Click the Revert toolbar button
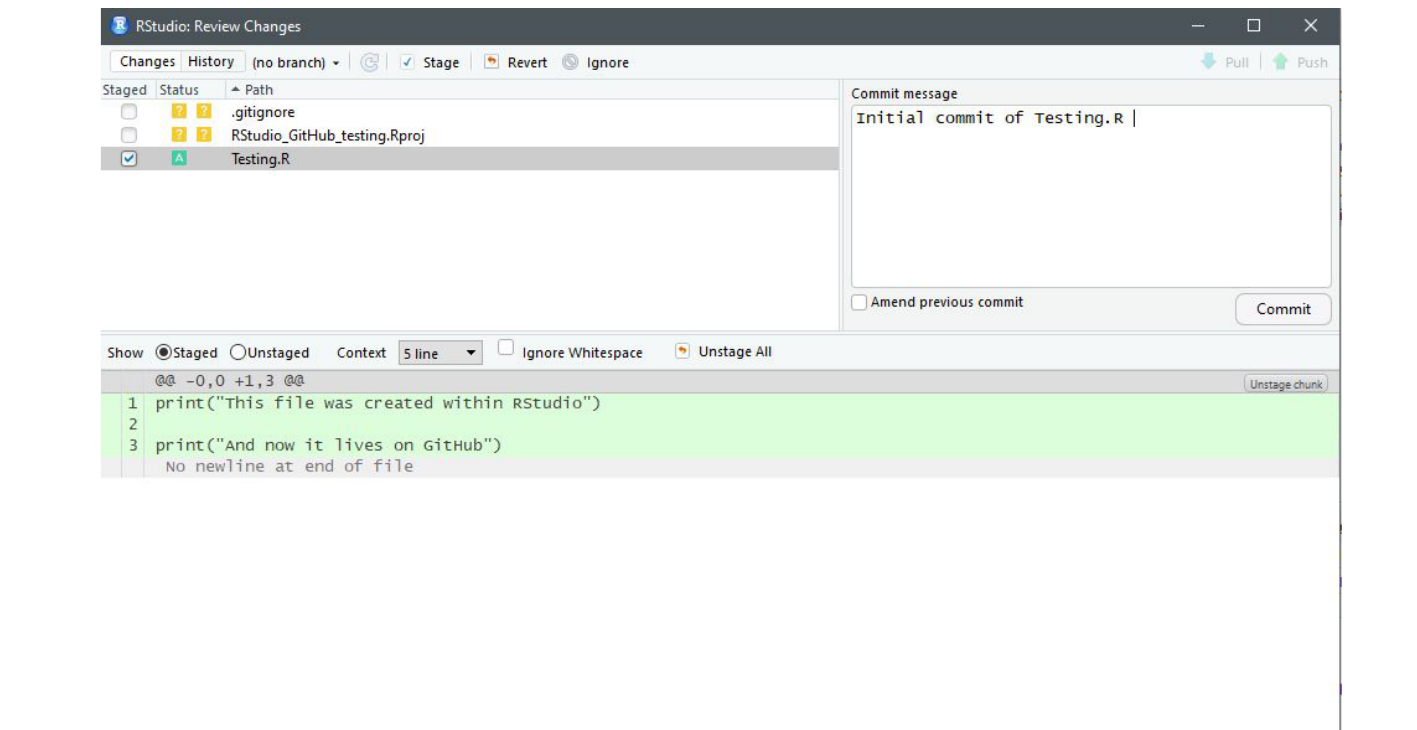1417x730 pixels. (516, 62)
